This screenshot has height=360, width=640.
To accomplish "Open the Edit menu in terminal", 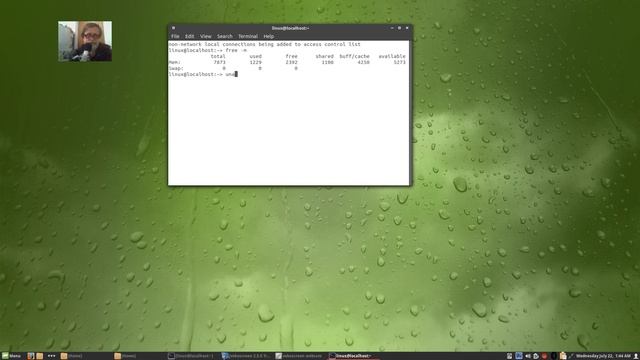I will [189, 36].
